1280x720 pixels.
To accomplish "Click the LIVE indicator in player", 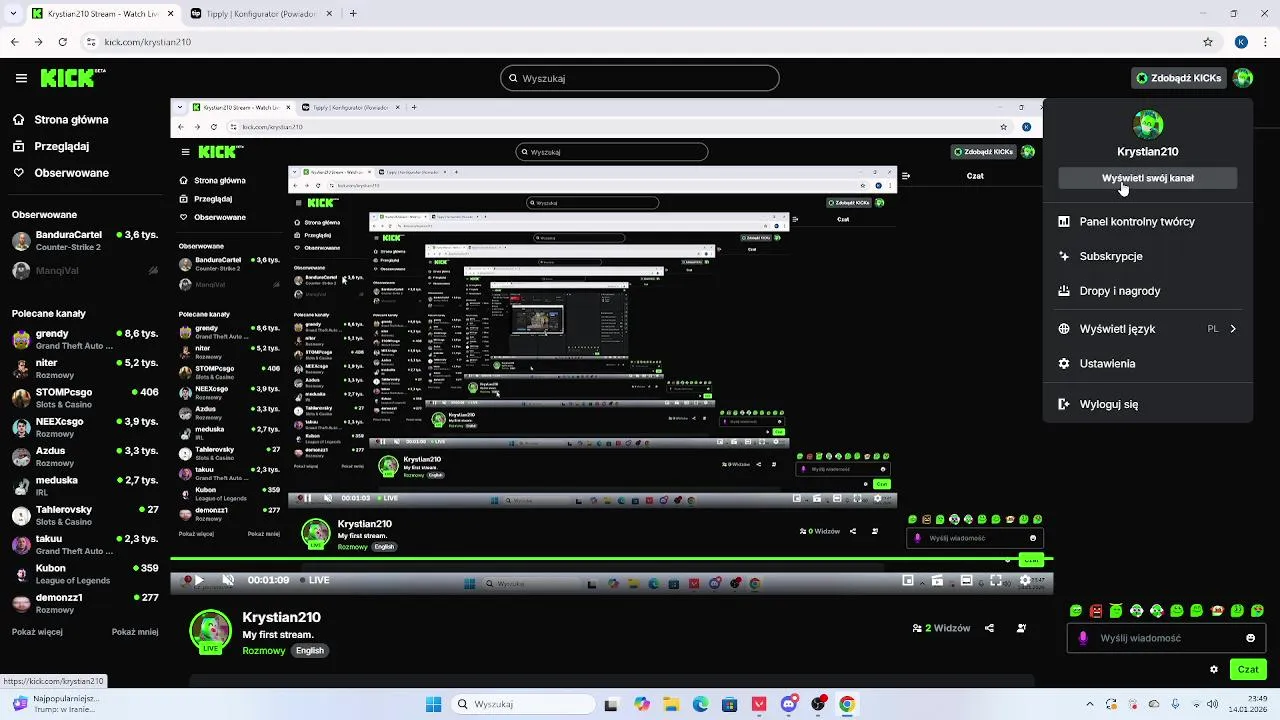I will [x=315, y=580].
